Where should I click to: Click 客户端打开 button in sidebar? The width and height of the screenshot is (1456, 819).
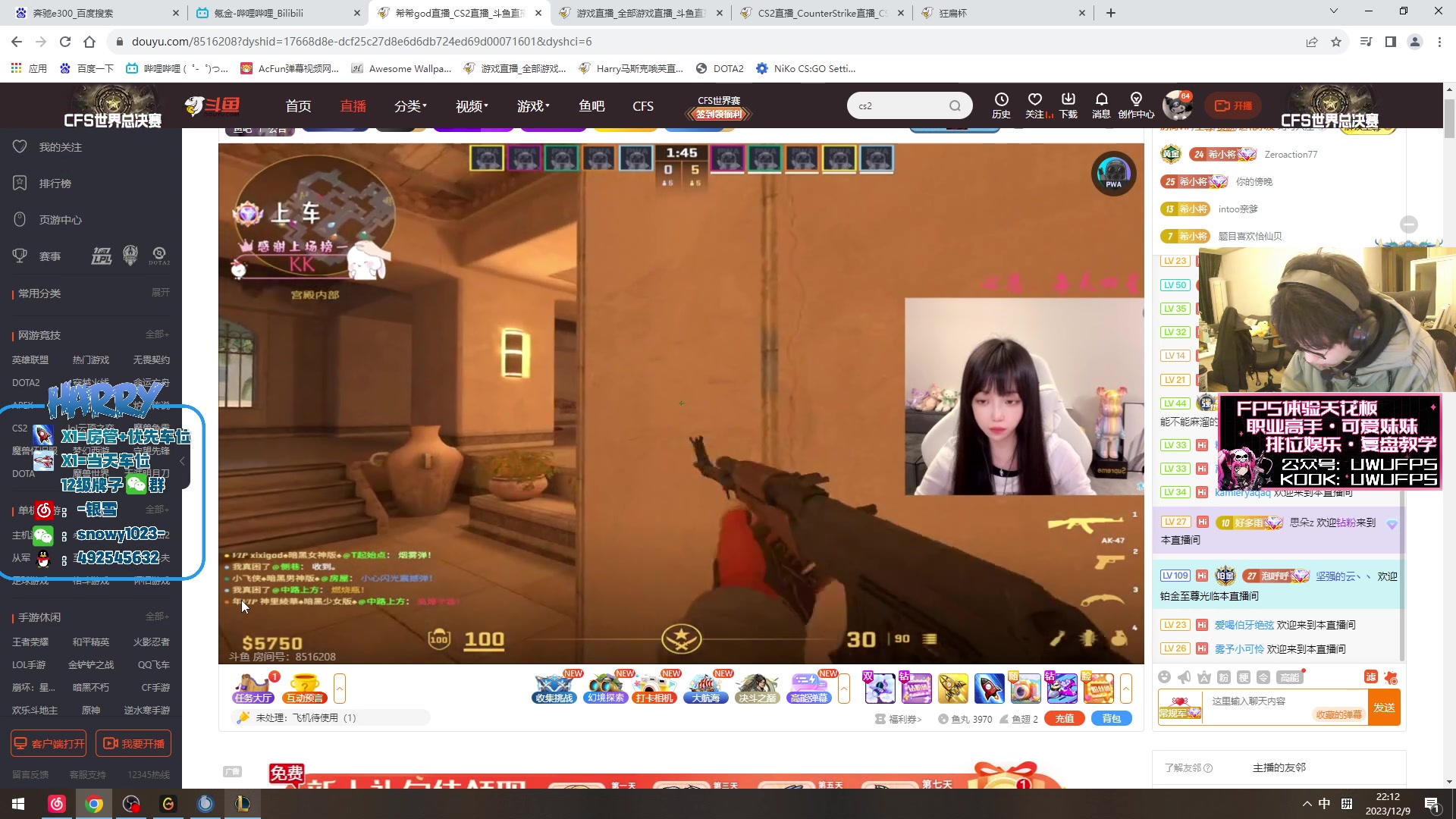tap(49, 744)
